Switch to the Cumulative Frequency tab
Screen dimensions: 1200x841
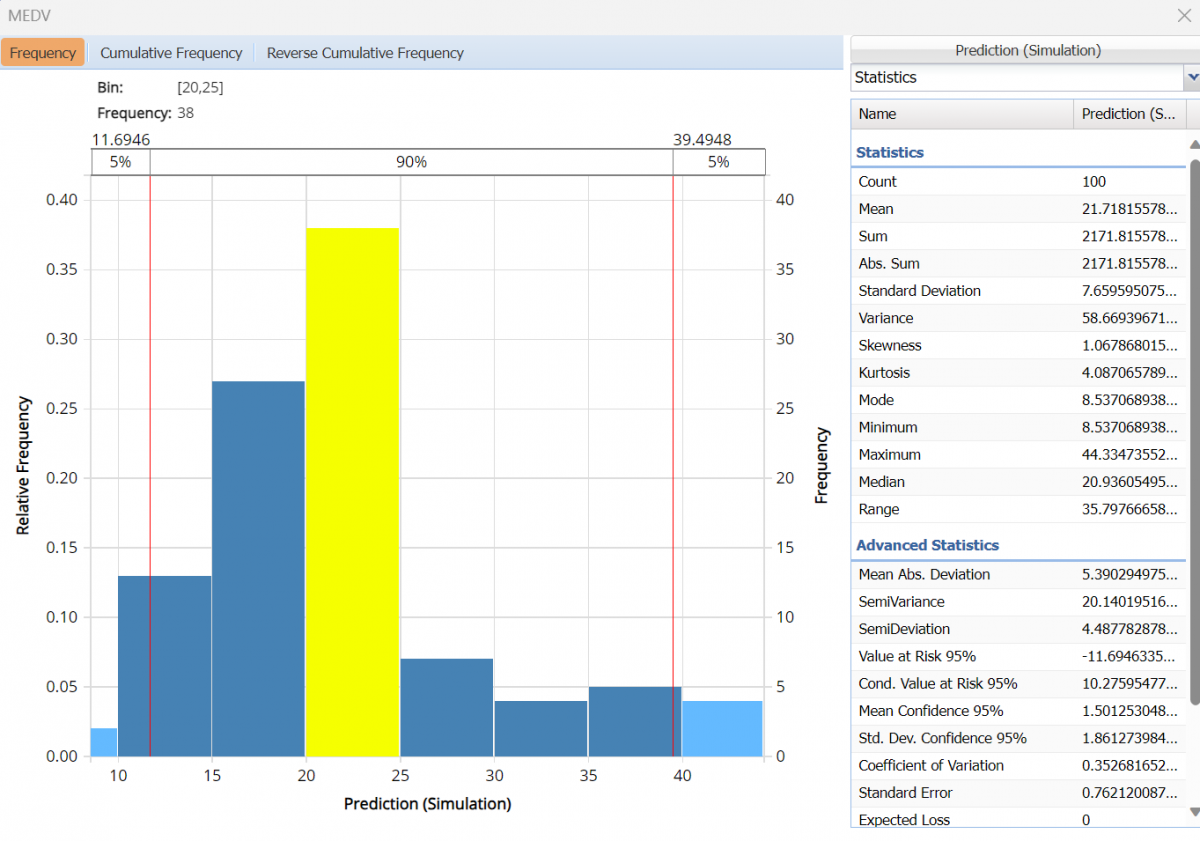pos(171,53)
